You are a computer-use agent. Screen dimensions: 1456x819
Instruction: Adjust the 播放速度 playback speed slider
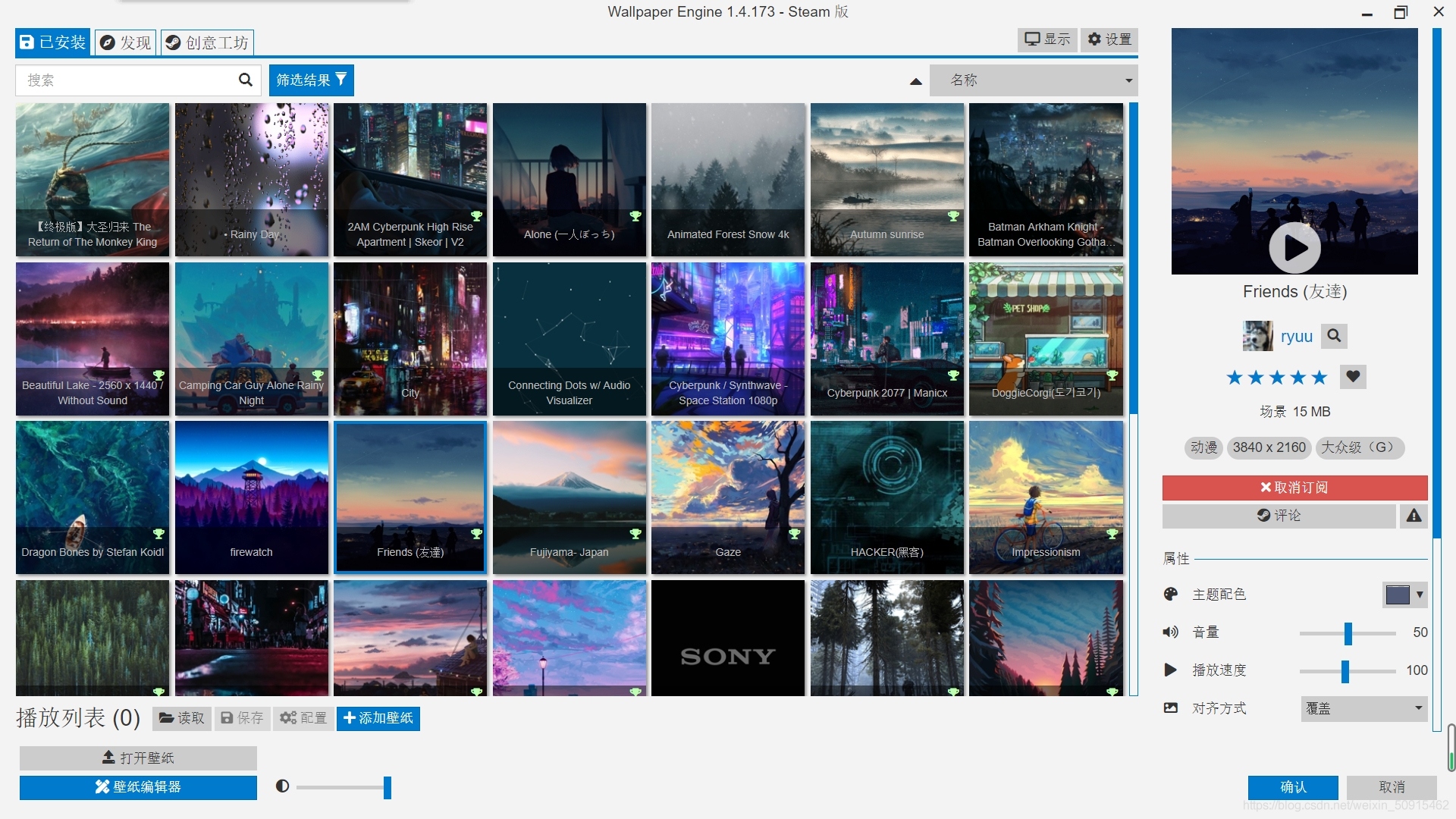pos(1348,671)
